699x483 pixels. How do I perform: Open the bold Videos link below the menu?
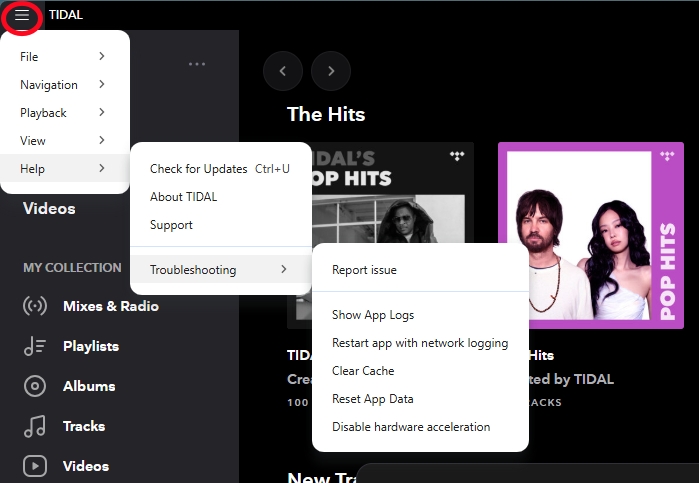point(49,208)
